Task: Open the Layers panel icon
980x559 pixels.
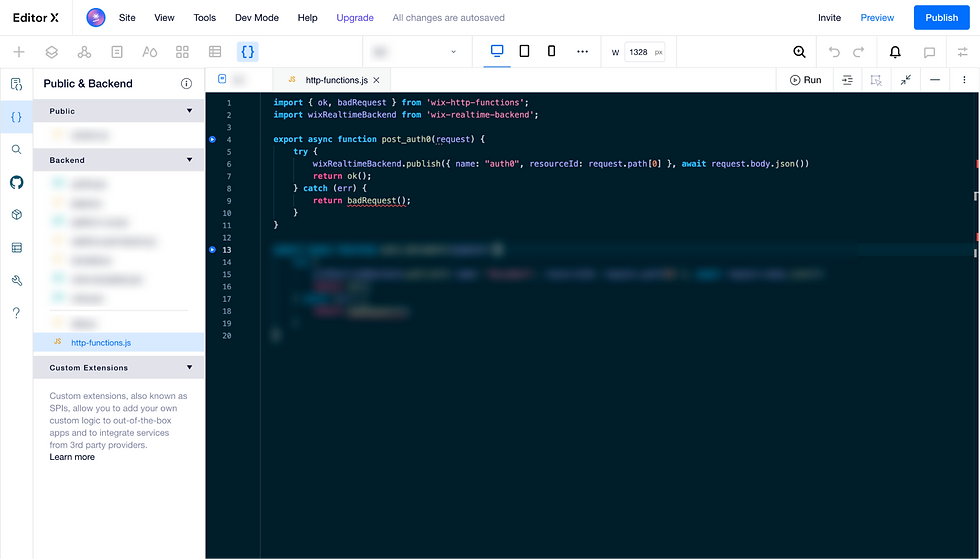Action: click(x=52, y=52)
